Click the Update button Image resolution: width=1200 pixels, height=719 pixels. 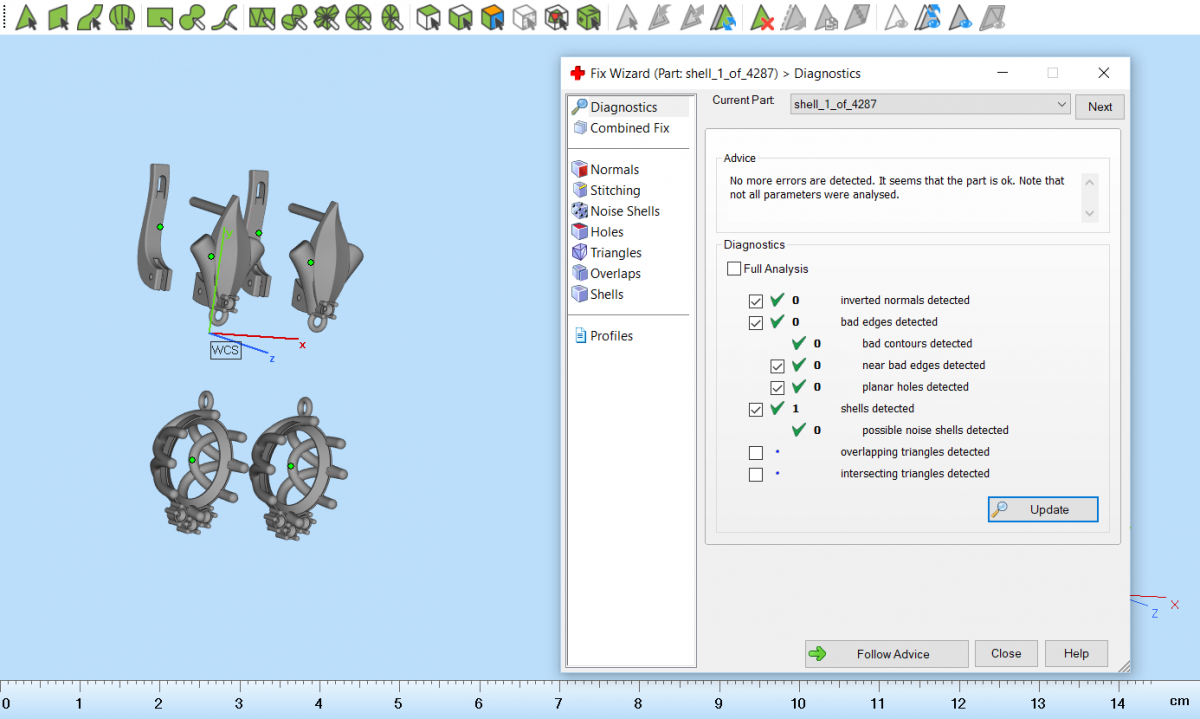[x=1043, y=510]
